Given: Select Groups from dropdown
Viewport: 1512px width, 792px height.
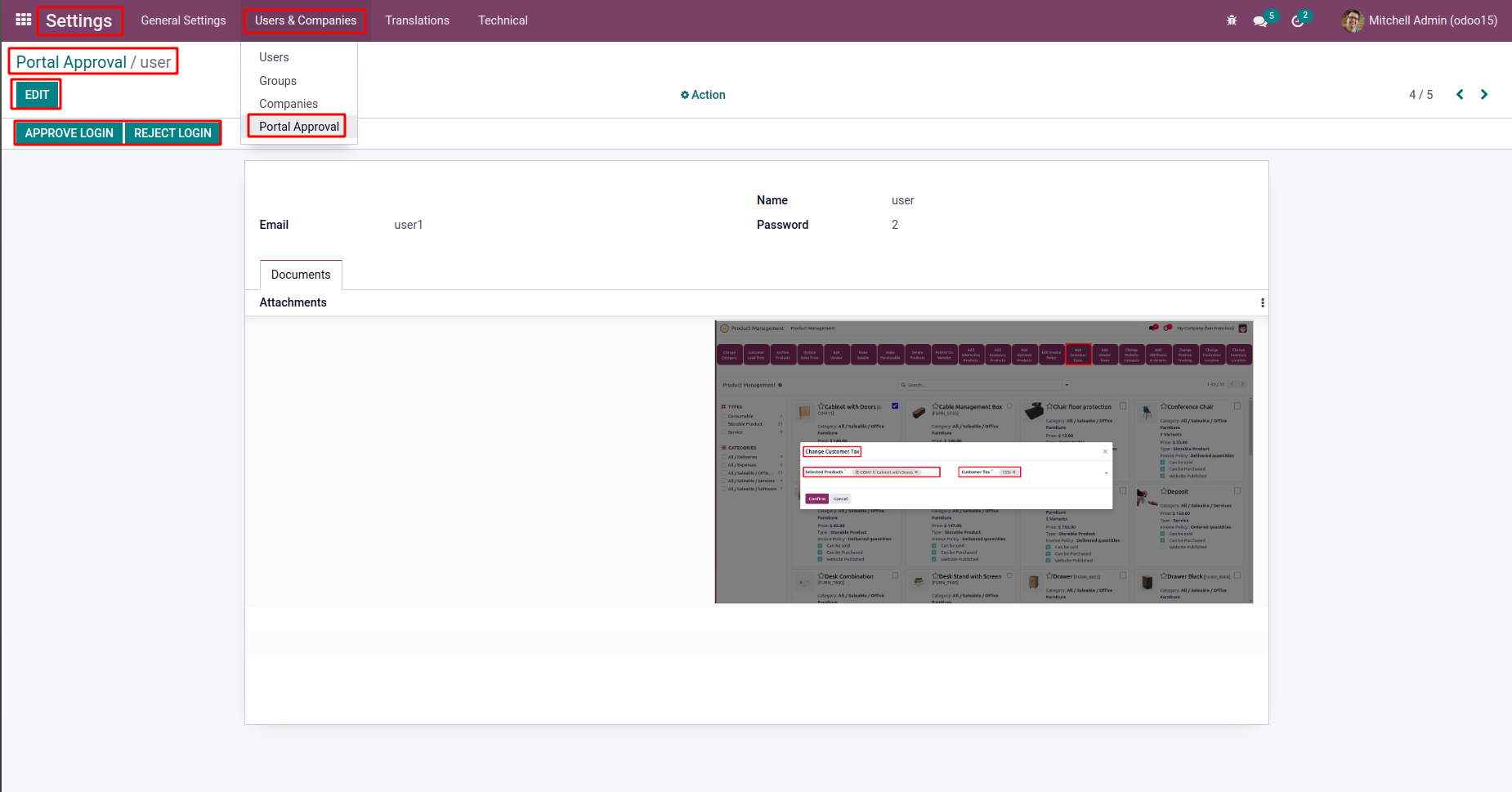Looking at the screenshot, I should [x=278, y=81].
